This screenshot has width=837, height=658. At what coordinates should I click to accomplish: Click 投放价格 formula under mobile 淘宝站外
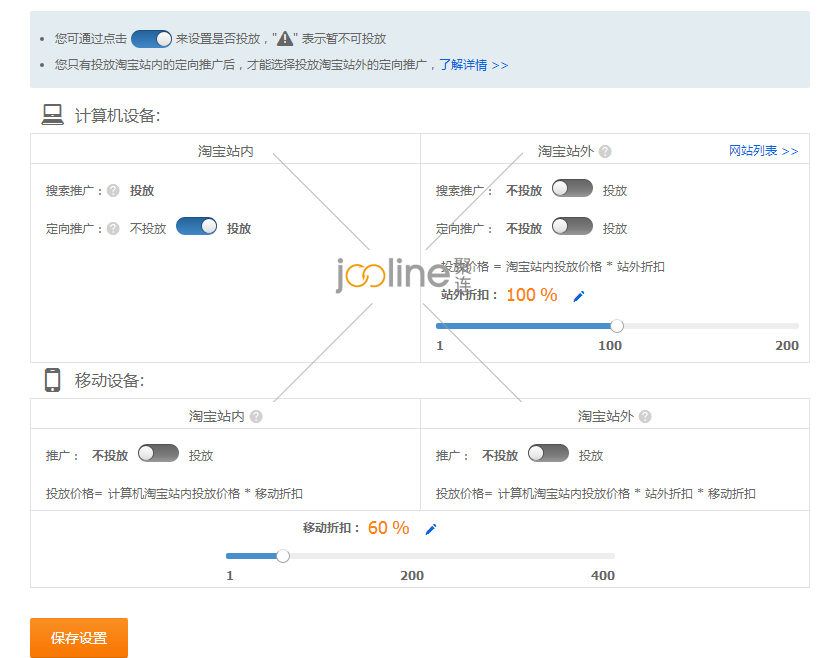596,494
